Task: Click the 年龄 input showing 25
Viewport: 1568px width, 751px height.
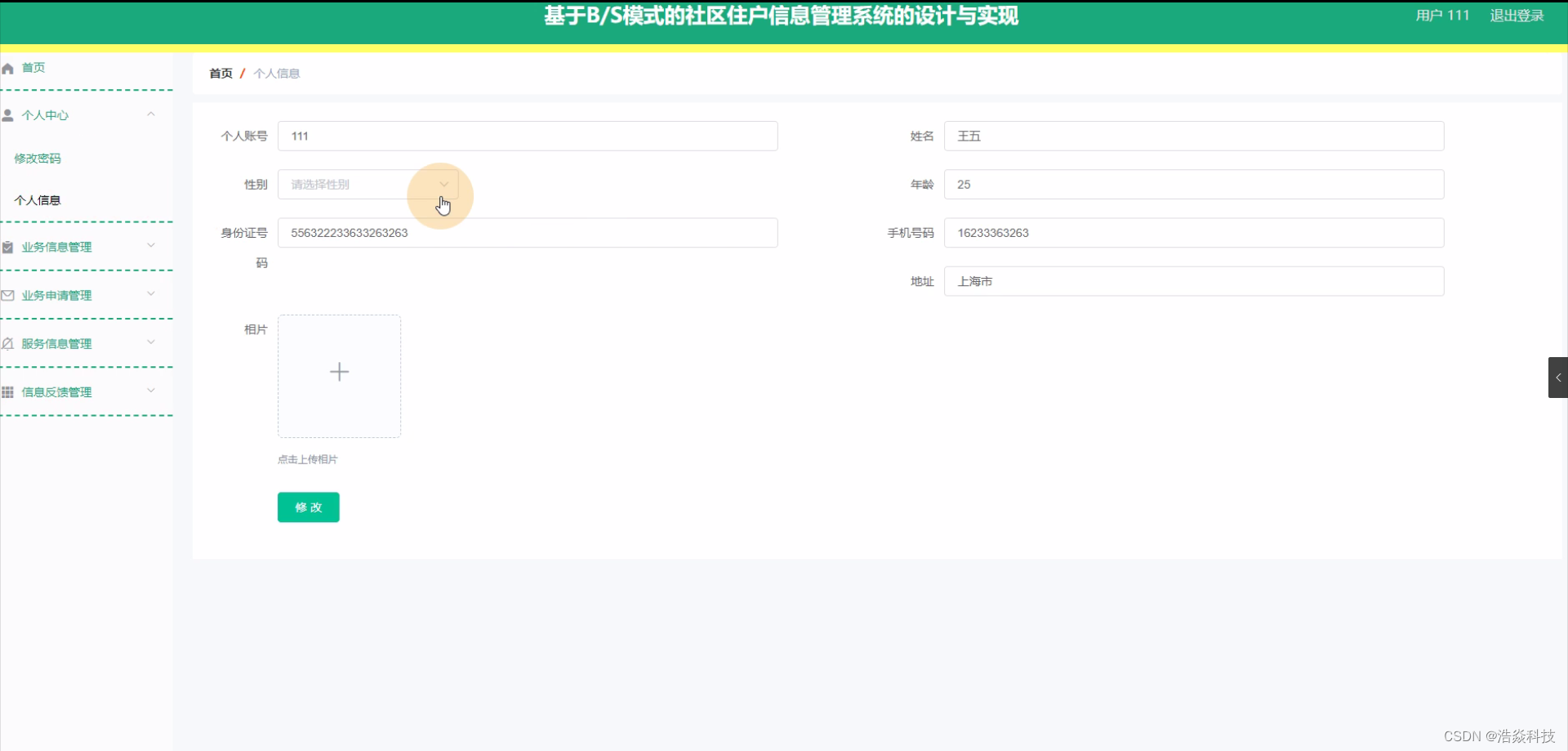Action: [x=1192, y=184]
